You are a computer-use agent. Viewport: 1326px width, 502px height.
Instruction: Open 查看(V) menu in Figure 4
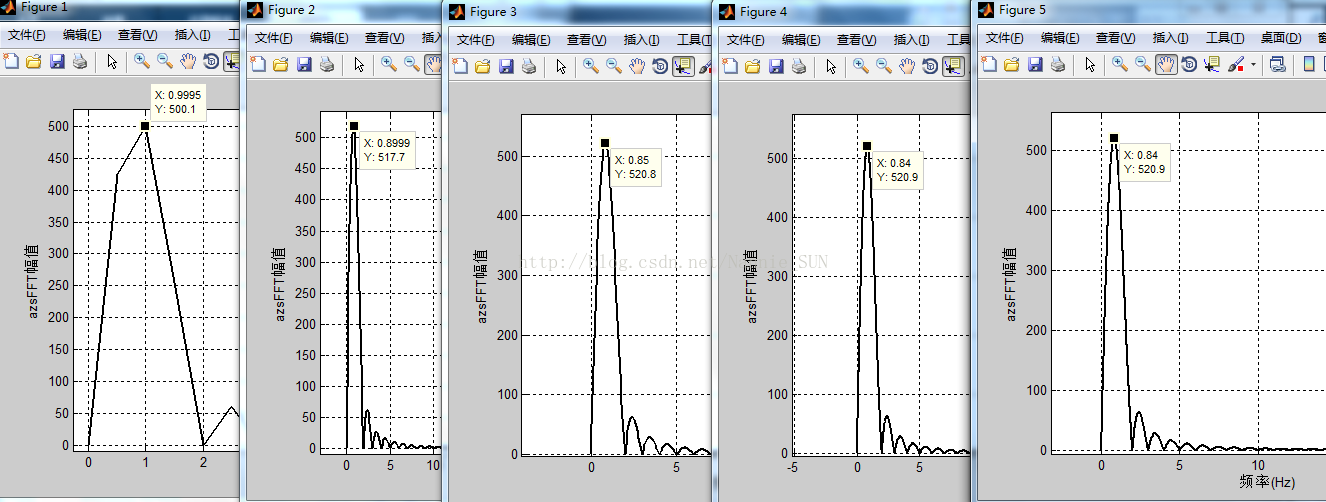[855, 40]
